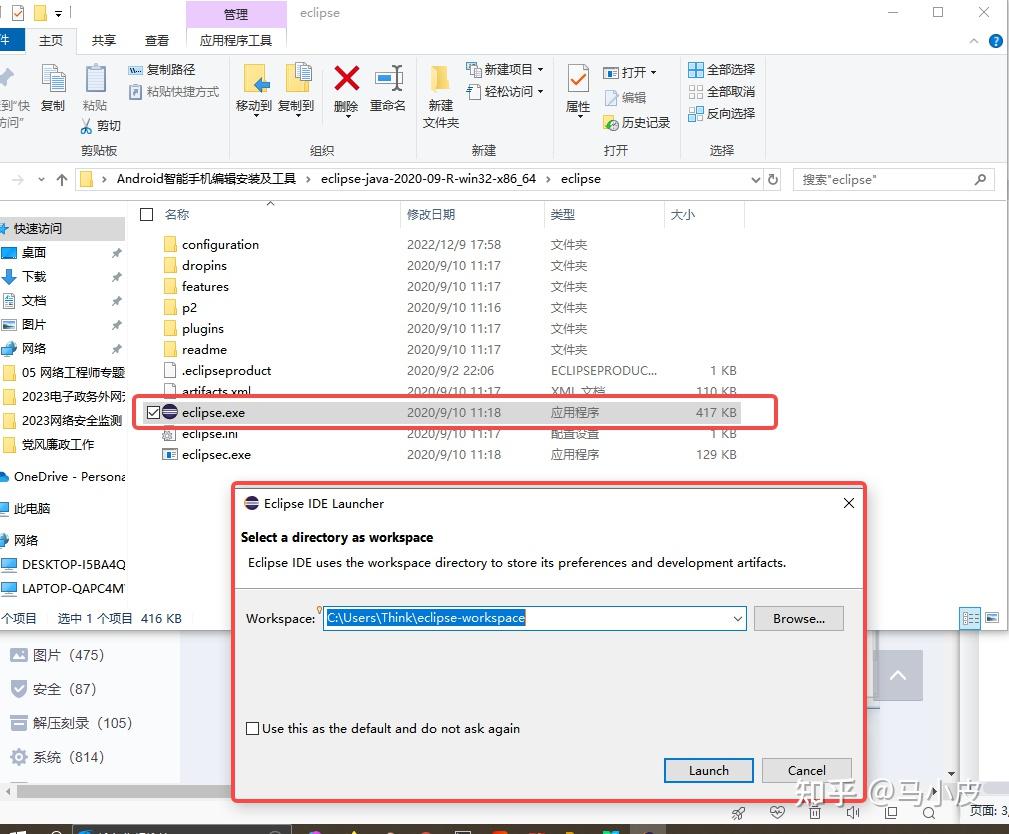The height and width of the screenshot is (834, 1009).
Task: Switch to the Share ribbon tab
Action: (x=104, y=41)
